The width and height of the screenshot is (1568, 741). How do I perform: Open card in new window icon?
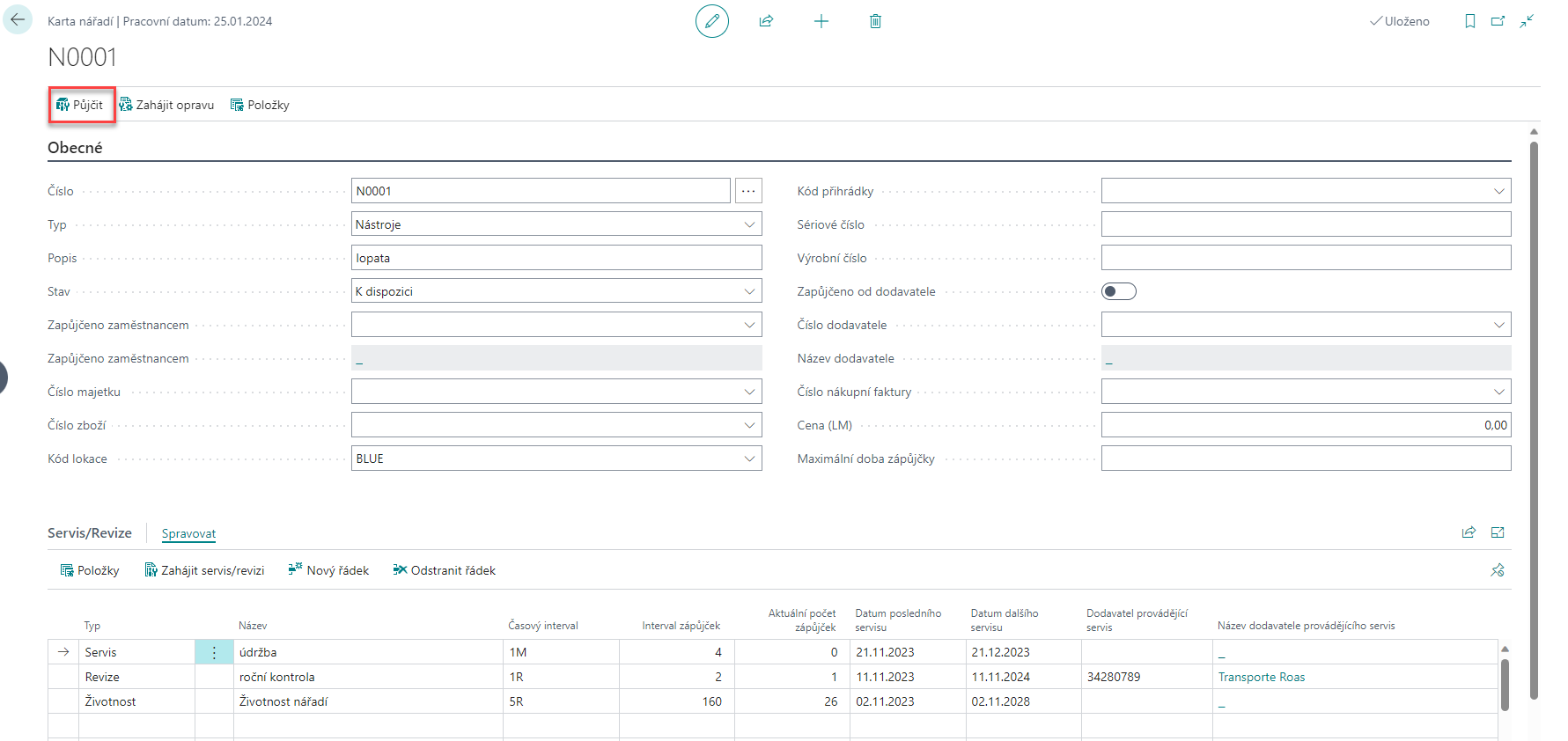(x=1498, y=21)
